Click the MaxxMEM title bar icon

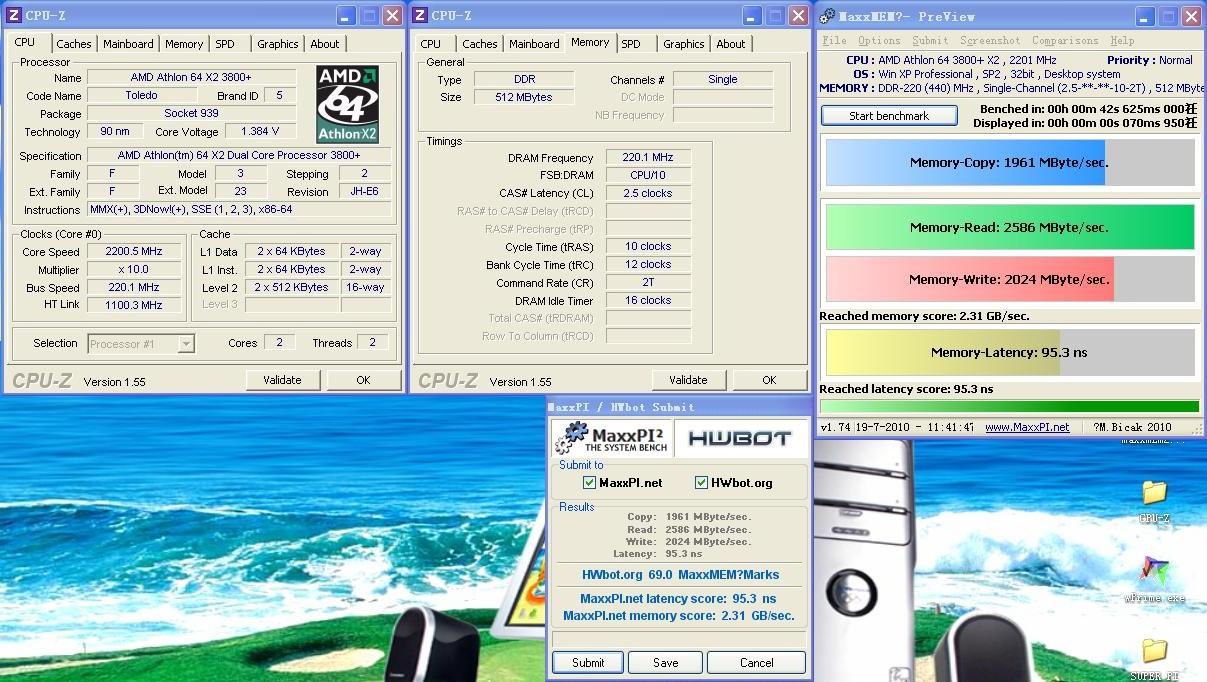827,16
